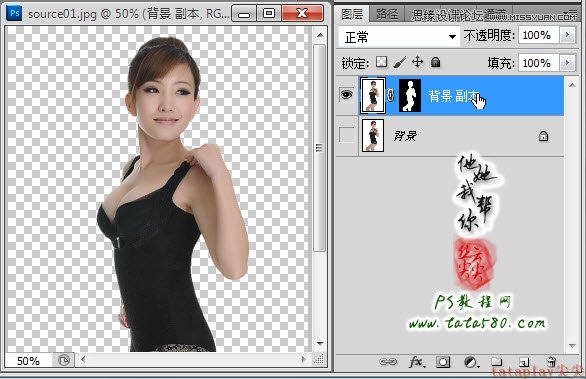Click the canvas scroll up arrow
This screenshot has height=379, width=586.
coord(320,35)
